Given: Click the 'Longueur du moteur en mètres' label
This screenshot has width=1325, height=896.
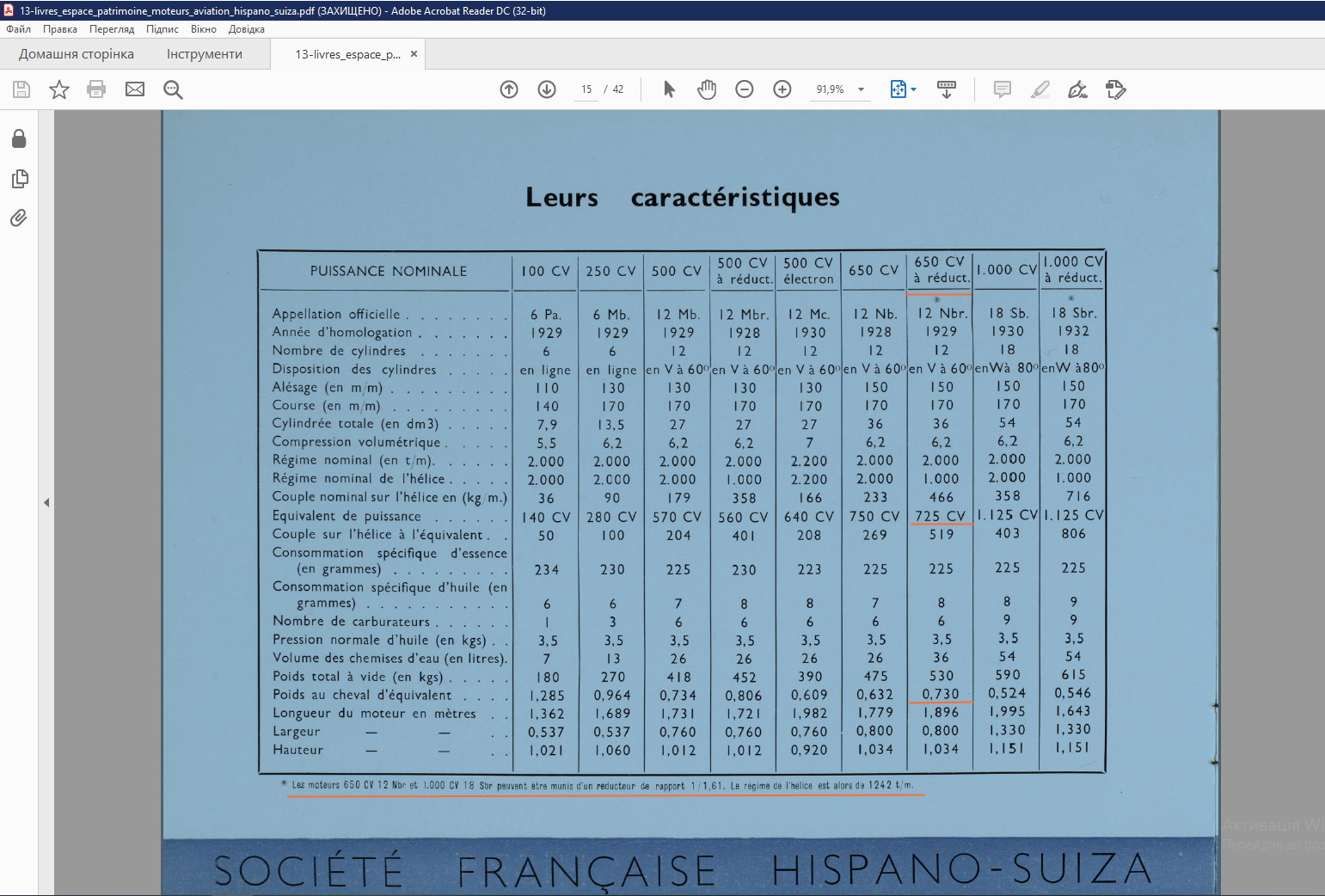Looking at the screenshot, I should pyautogui.click(x=374, y=714).
